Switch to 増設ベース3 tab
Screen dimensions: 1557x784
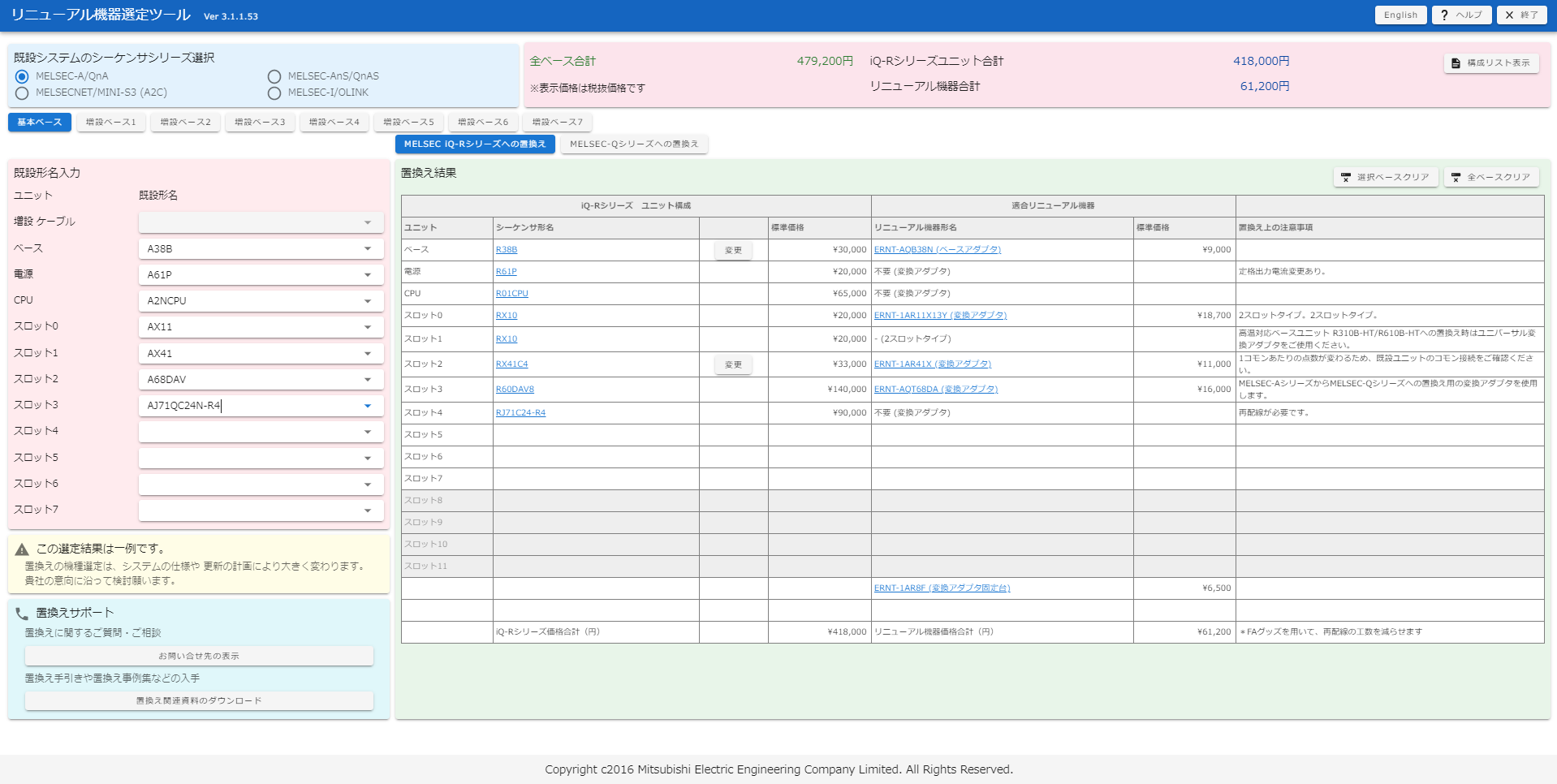(260, 122)
